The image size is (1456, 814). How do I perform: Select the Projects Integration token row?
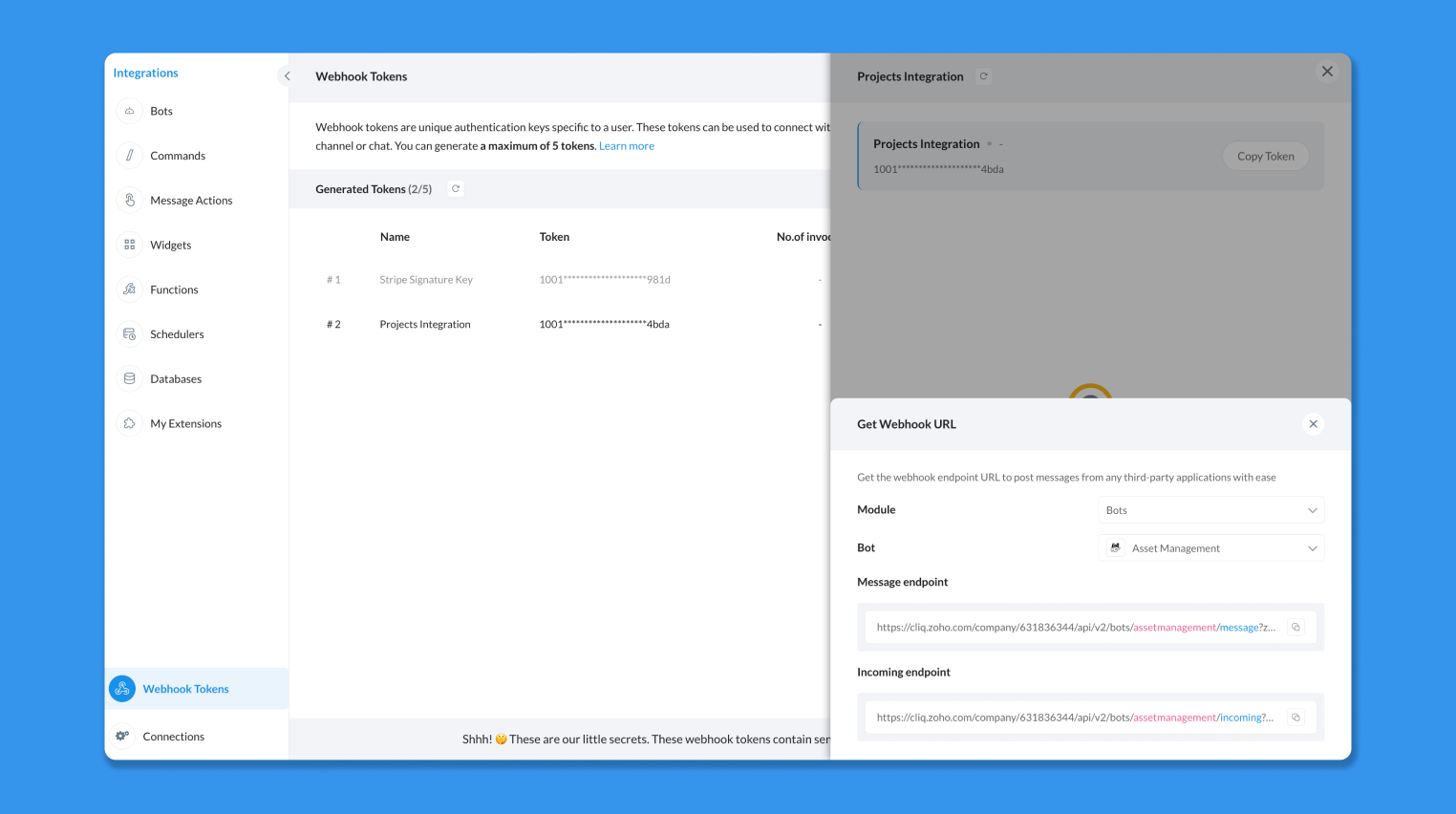(x=425, y=325)
